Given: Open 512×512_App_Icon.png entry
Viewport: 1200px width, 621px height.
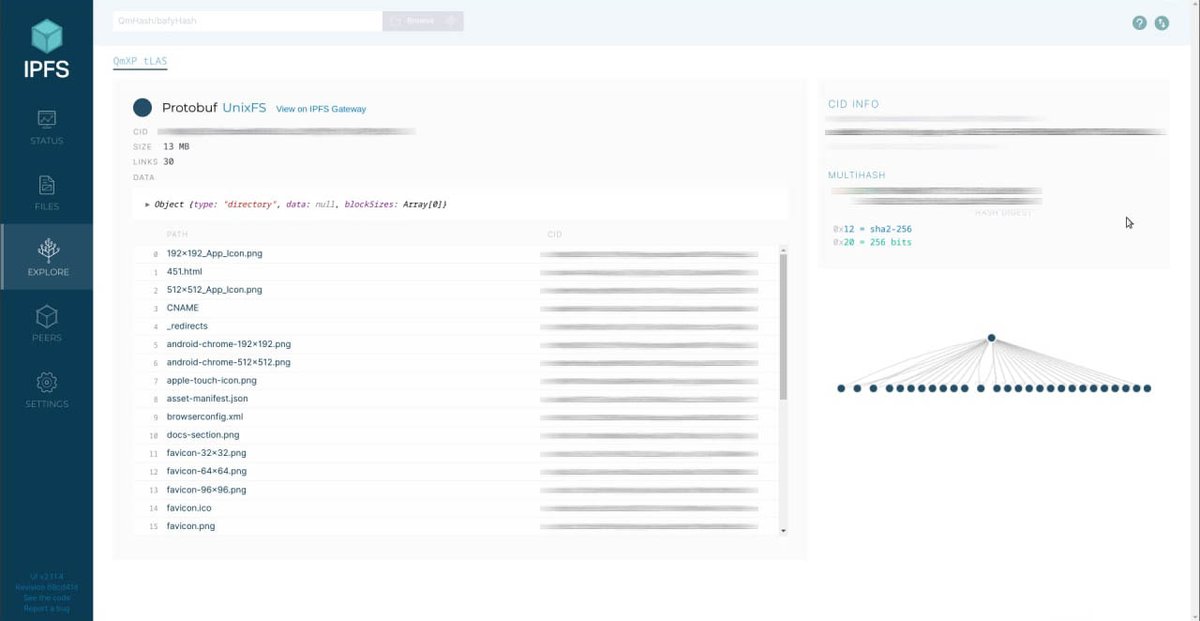Looking at the screenshot, I should point(214,289).
